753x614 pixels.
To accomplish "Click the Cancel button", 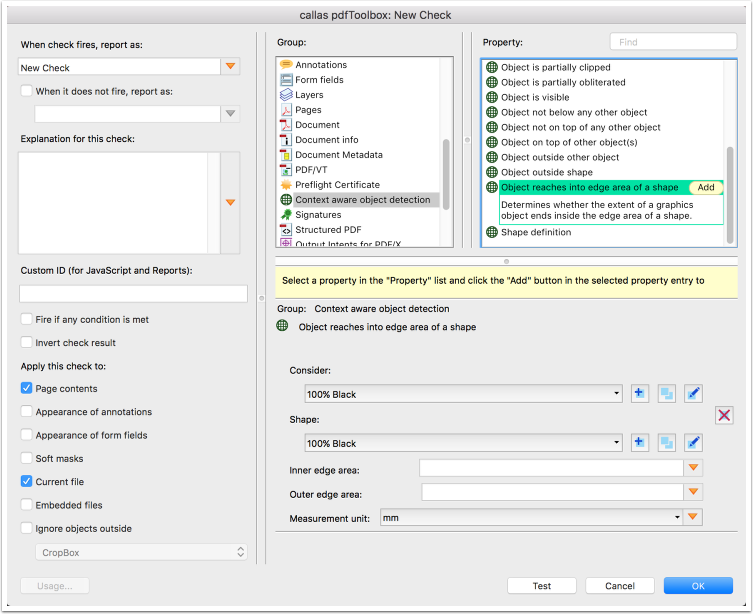I will pos(619,586).
